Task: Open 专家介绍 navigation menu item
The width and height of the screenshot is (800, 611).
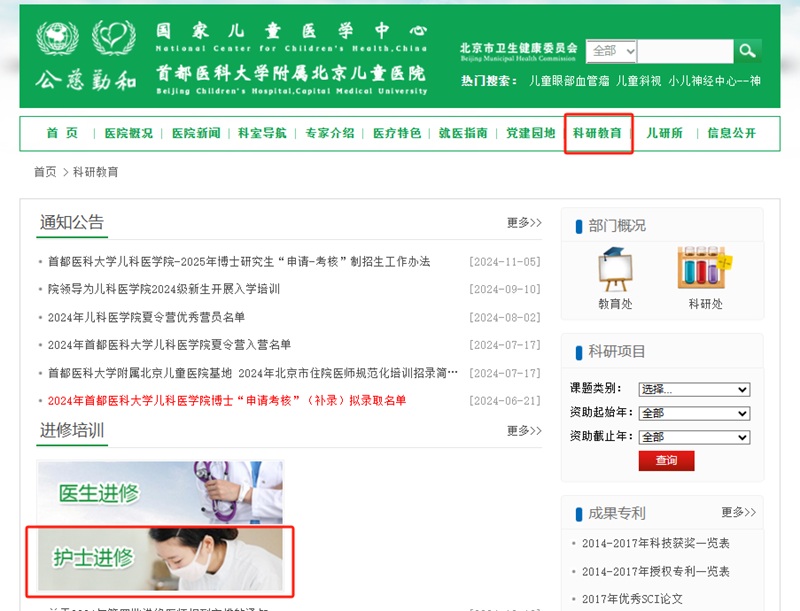Action: (329, 133)
